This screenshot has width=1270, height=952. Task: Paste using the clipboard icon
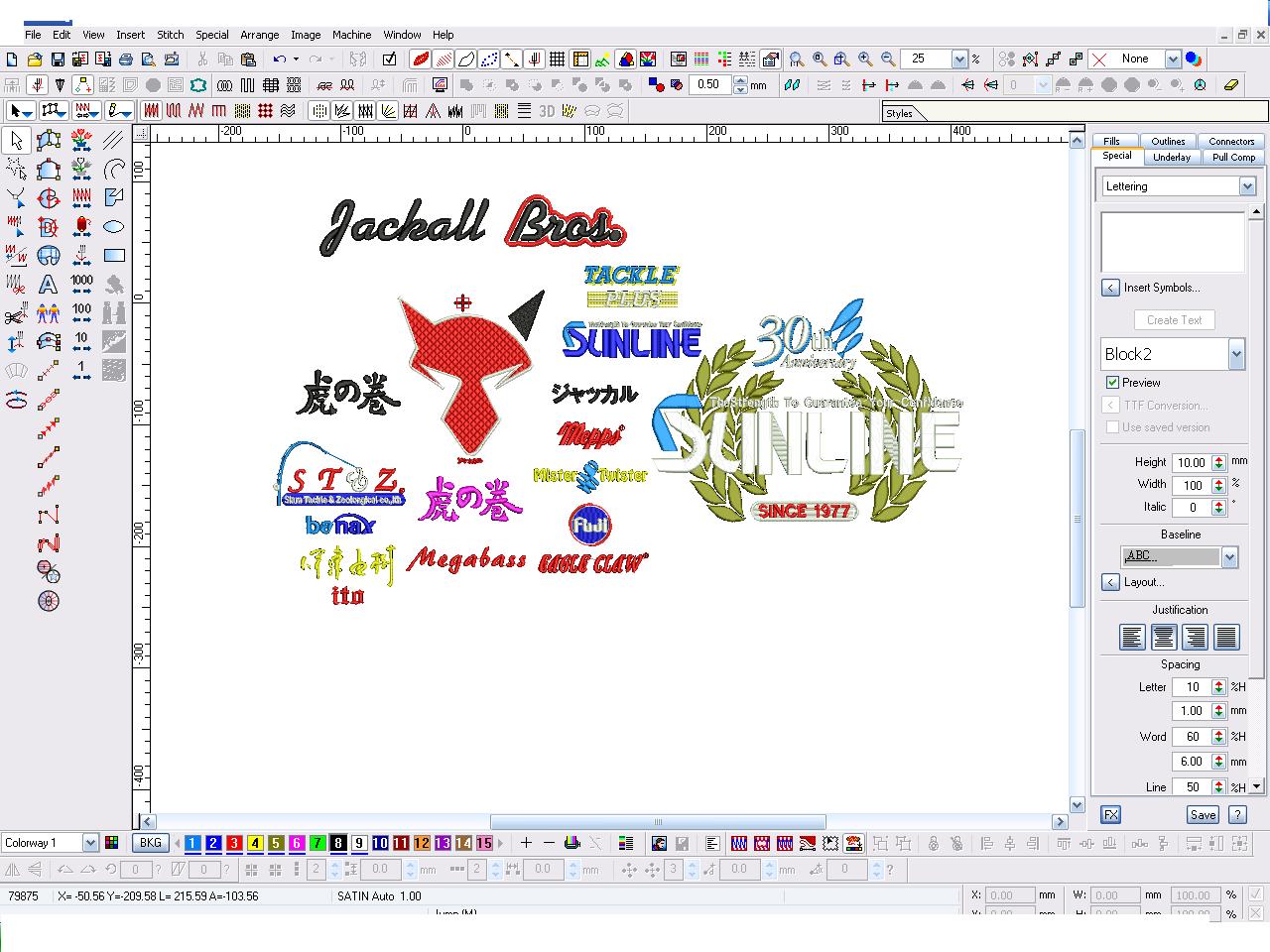[248, 59]
